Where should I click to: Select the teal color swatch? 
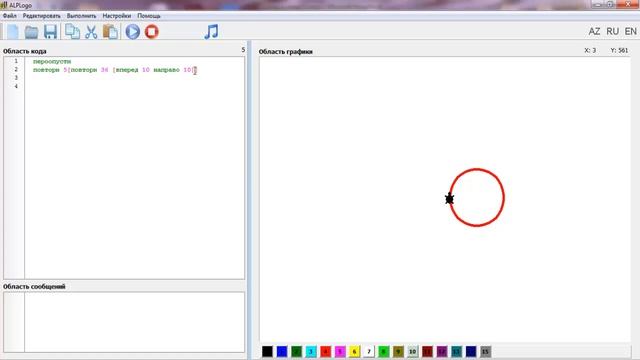pos(456,351)
